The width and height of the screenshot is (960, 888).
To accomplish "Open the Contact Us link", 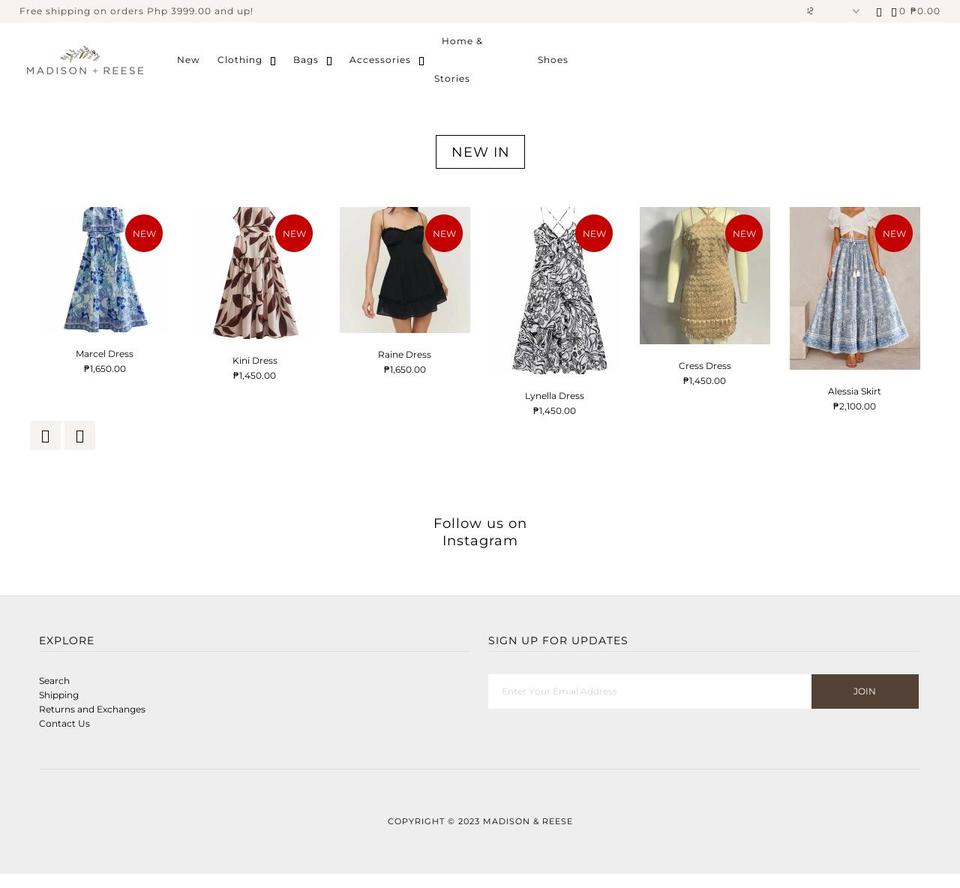I will click(x=64, y=724).
